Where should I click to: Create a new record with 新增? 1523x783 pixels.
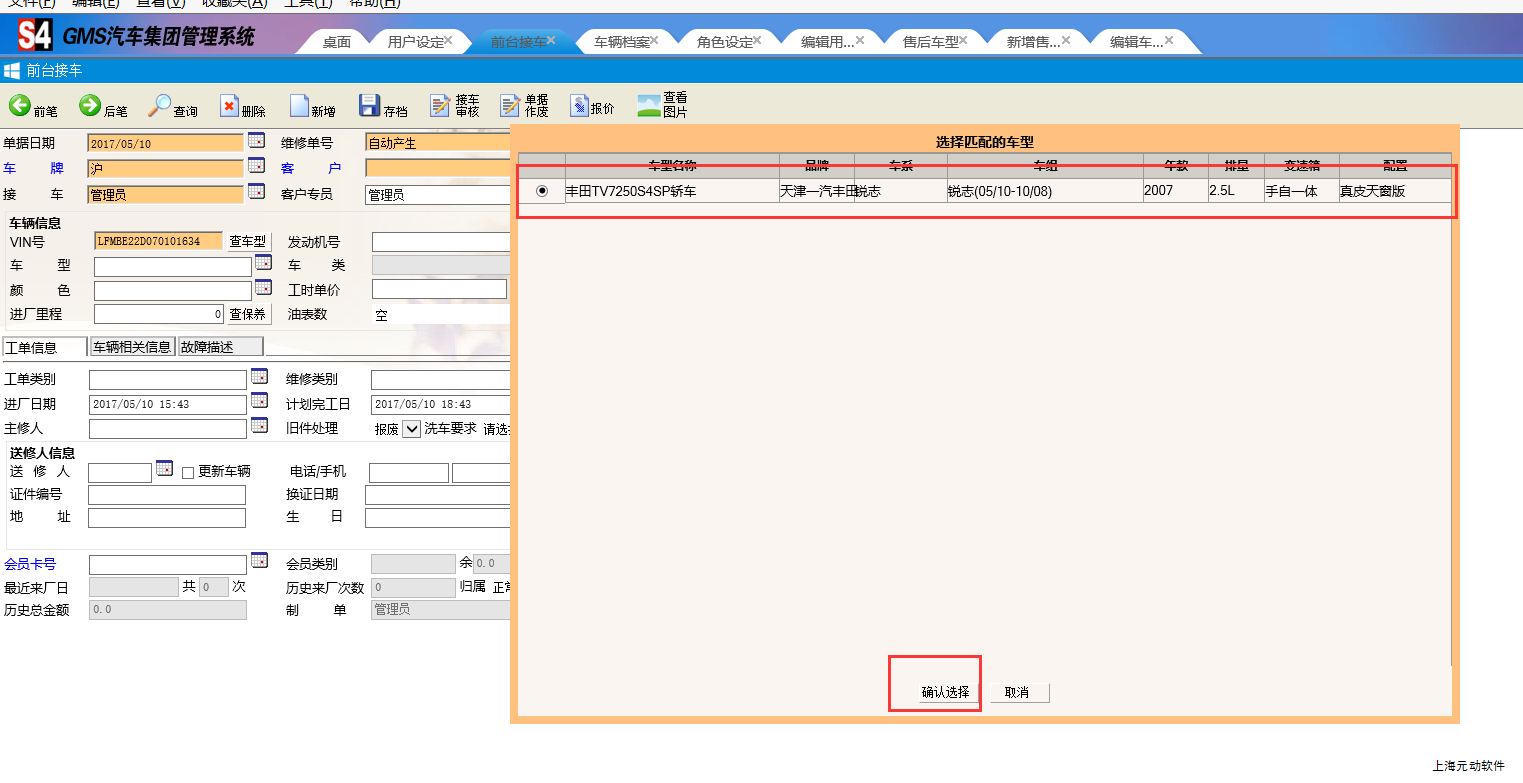click(299, 107)
